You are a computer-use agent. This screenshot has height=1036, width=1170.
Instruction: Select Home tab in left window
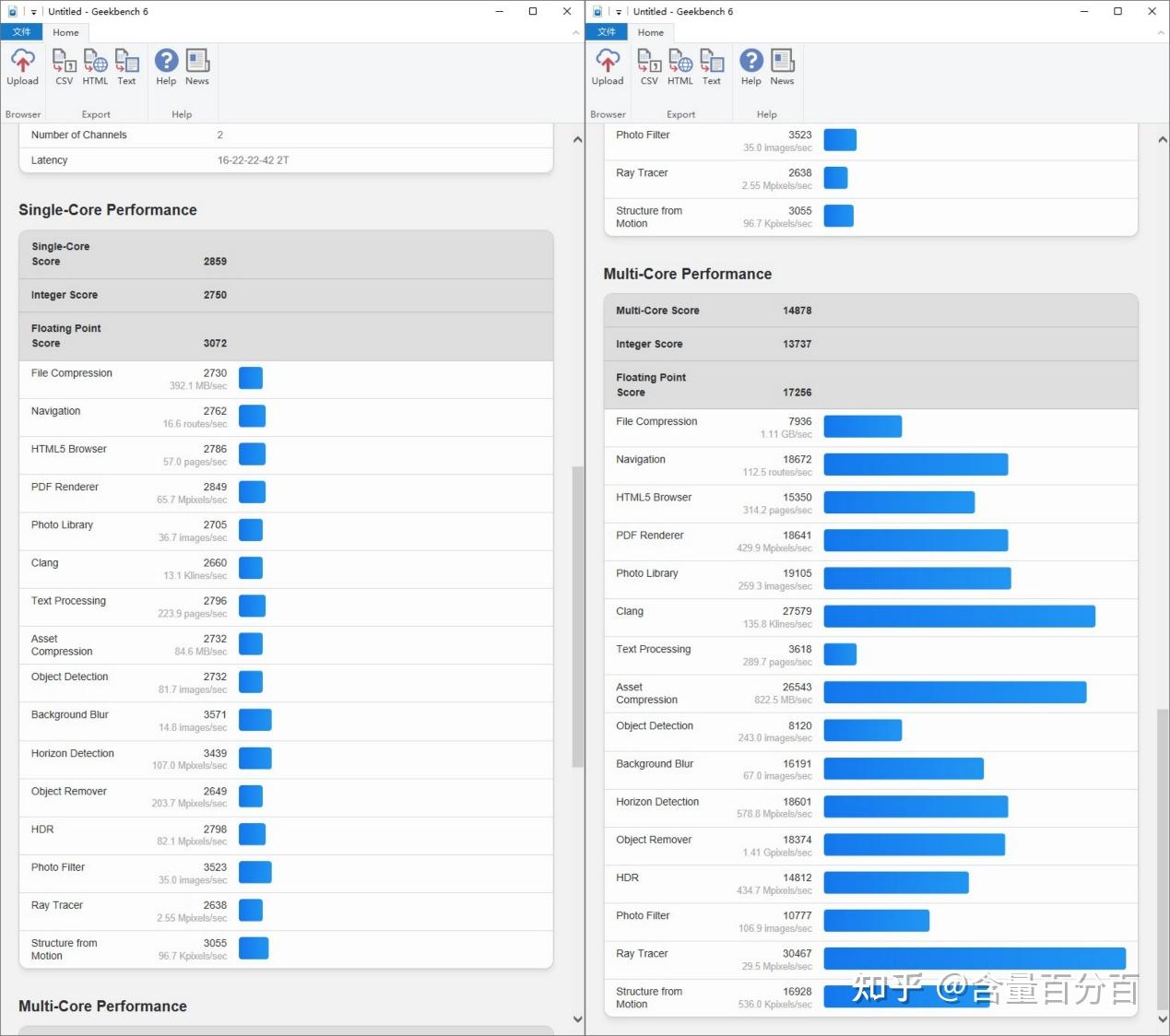pyautogui.click(x=65, y=32)
